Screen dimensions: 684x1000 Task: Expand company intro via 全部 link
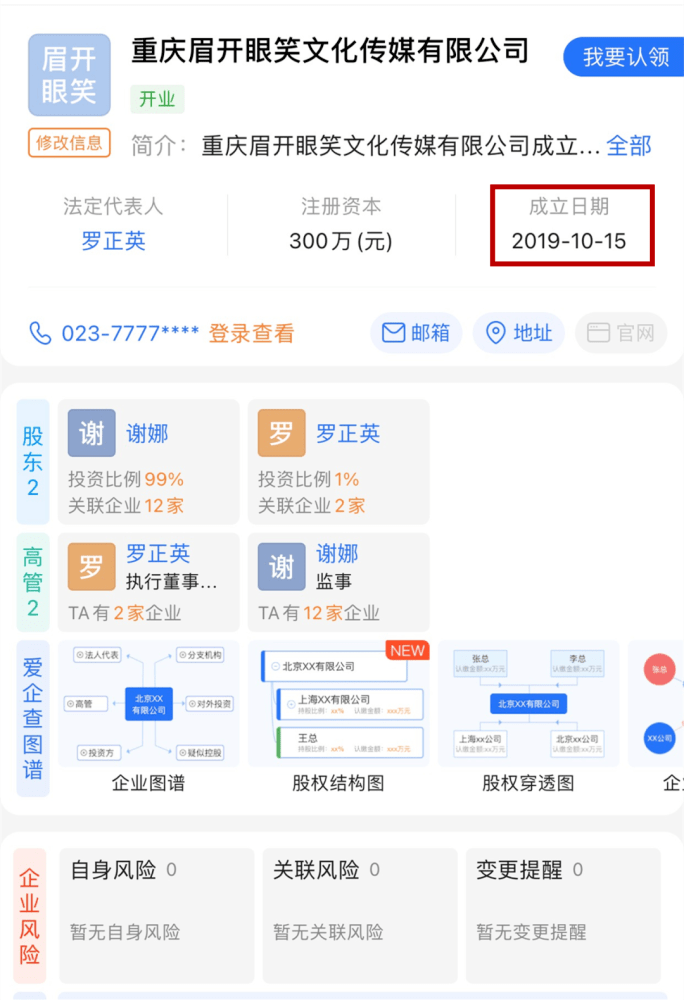(629, 145)
